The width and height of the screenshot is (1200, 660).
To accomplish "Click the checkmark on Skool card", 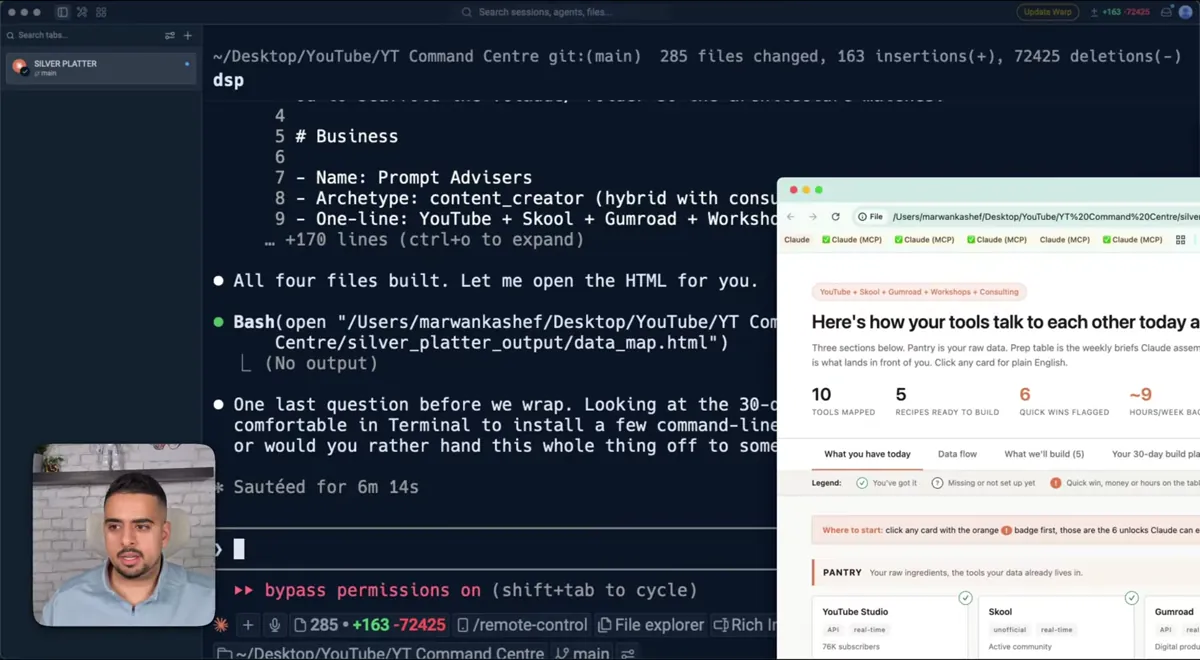I will 1131,598.
